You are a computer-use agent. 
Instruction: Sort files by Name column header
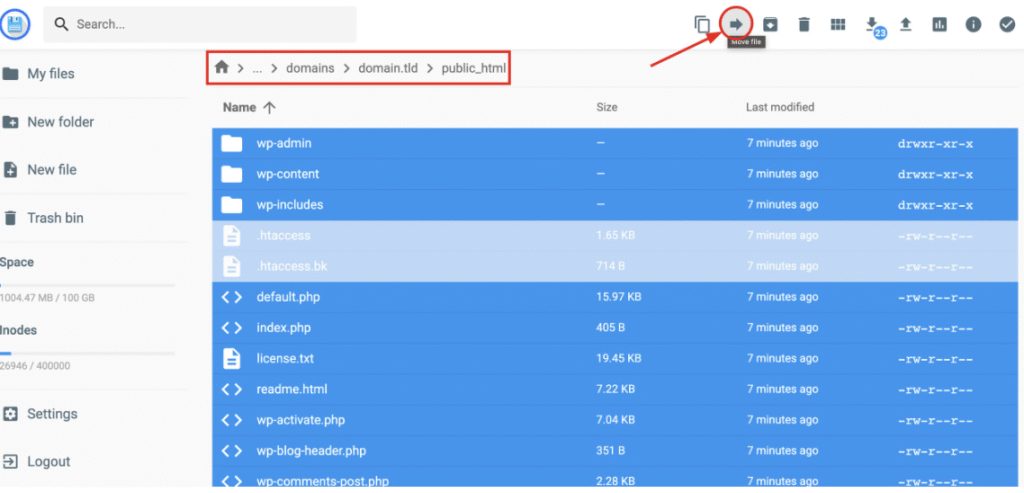[240, 107]
